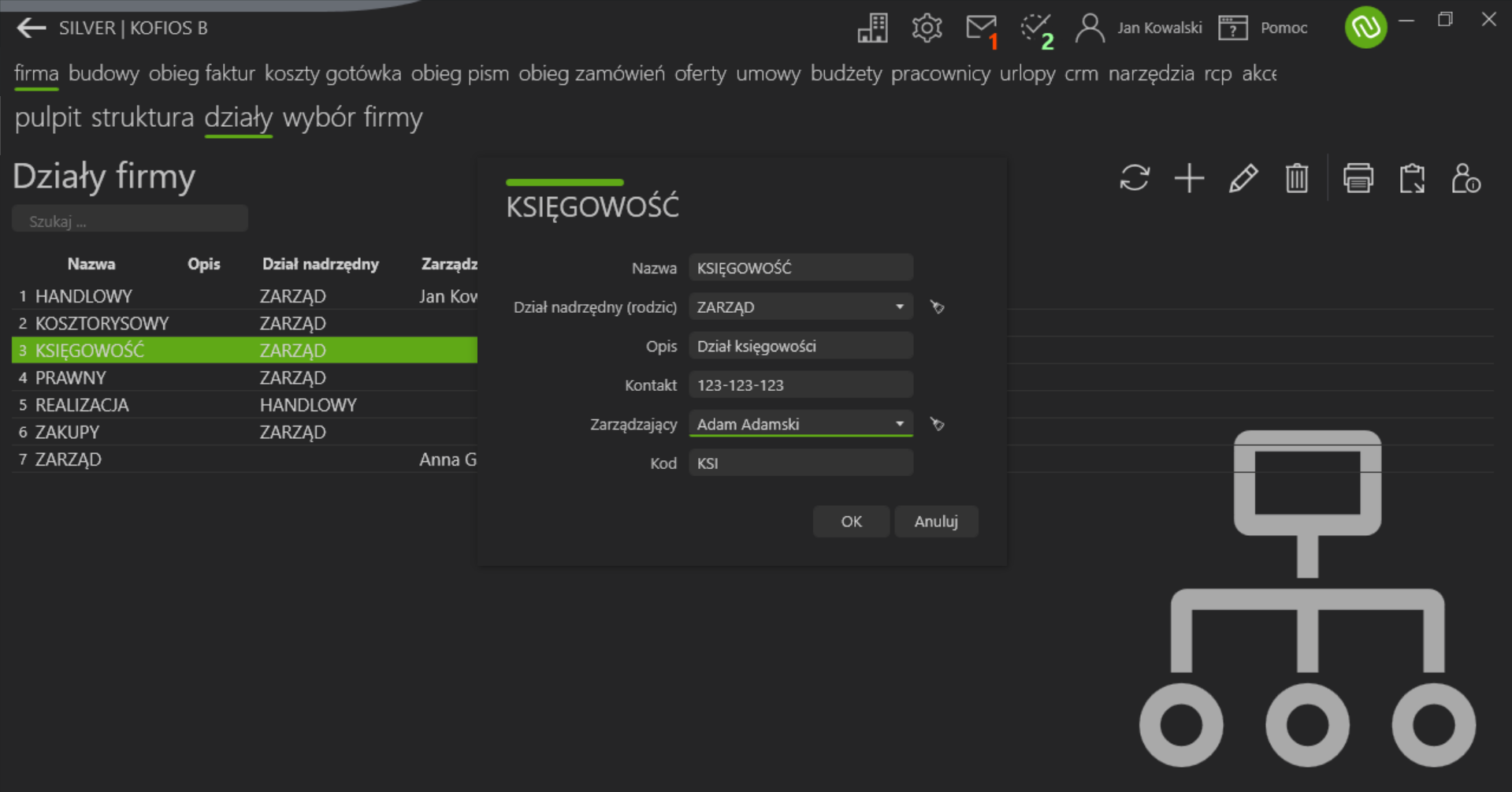
Task: Open the budowy menu
Action: [103, 73]
